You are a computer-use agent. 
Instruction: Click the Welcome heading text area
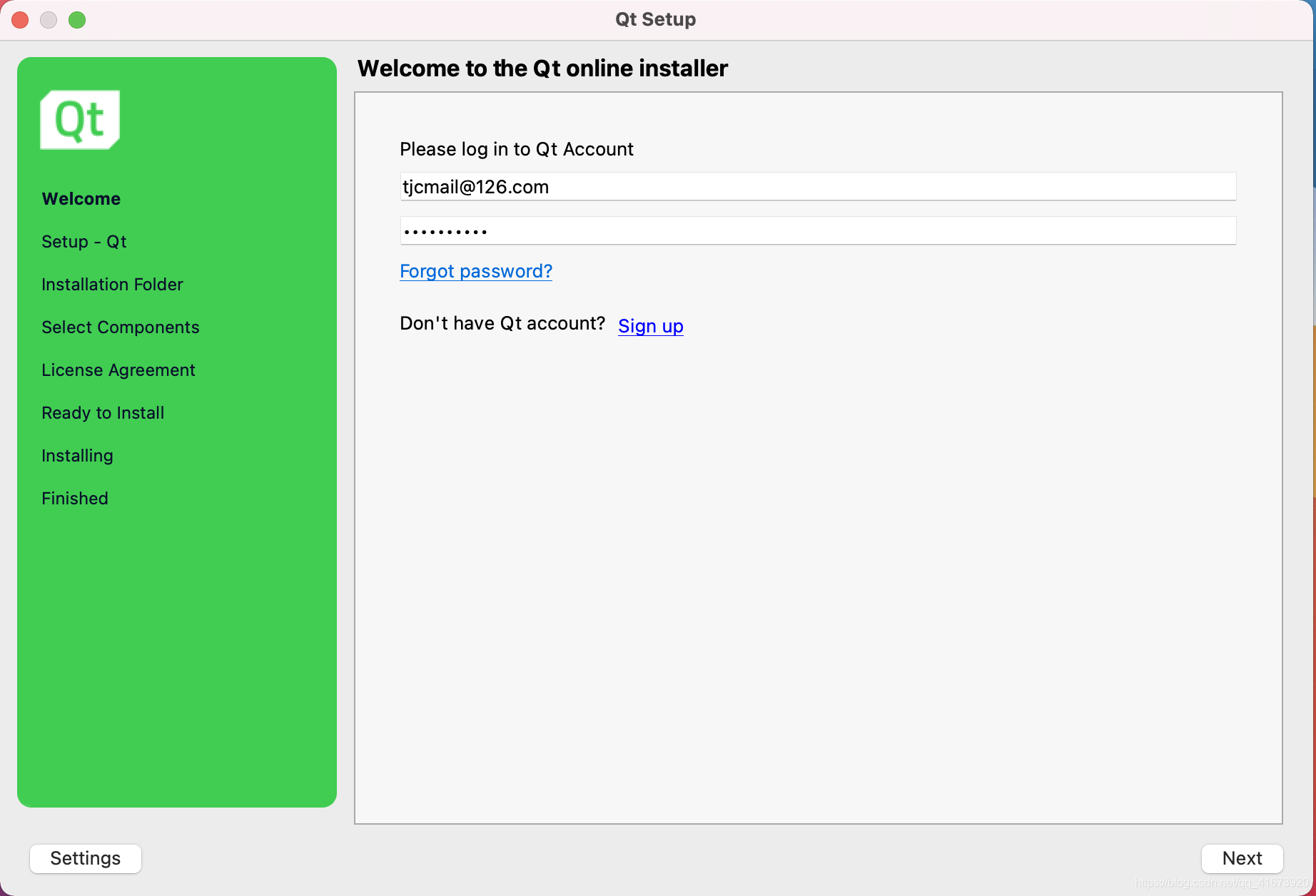[542, 68]
